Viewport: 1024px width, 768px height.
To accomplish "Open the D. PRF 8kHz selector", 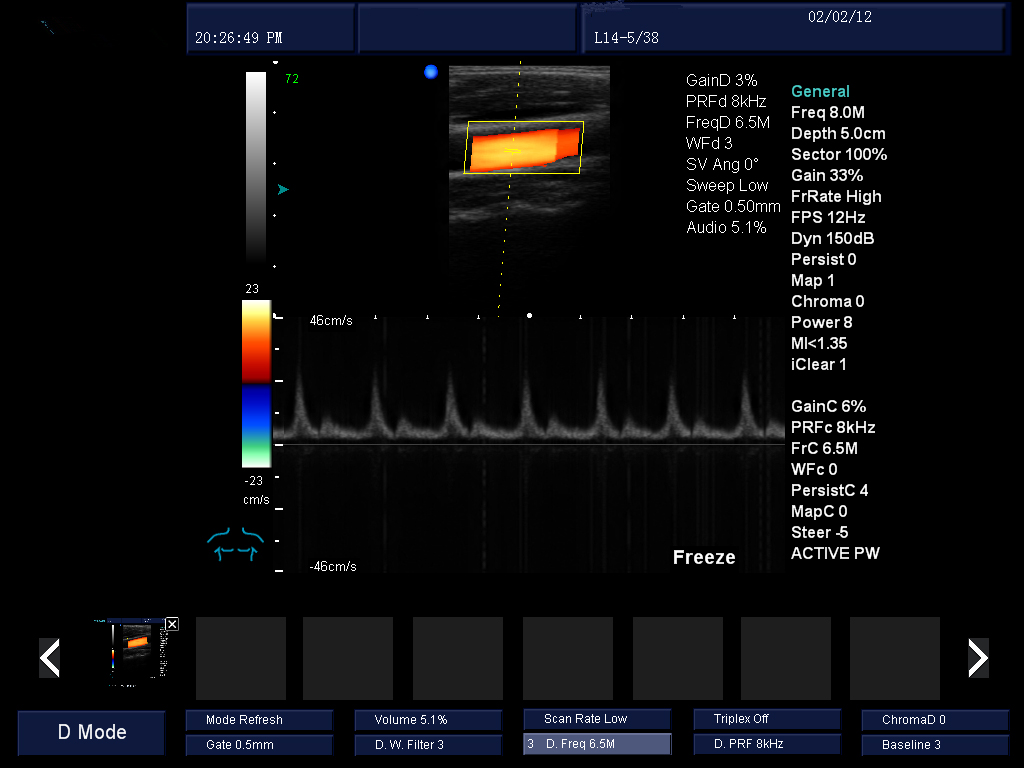I will (767, 745).
